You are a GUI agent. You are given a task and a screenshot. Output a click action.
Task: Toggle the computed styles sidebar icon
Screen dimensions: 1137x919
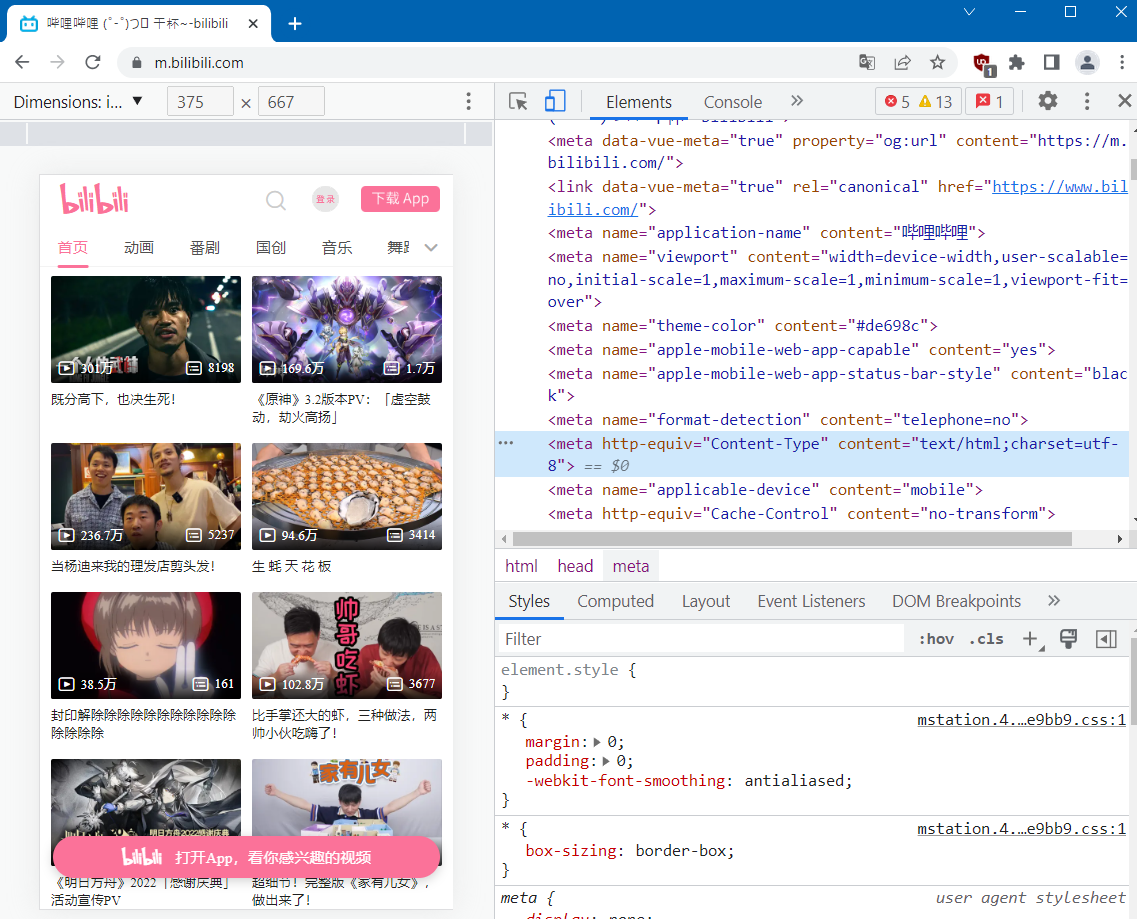[1106, 639]
